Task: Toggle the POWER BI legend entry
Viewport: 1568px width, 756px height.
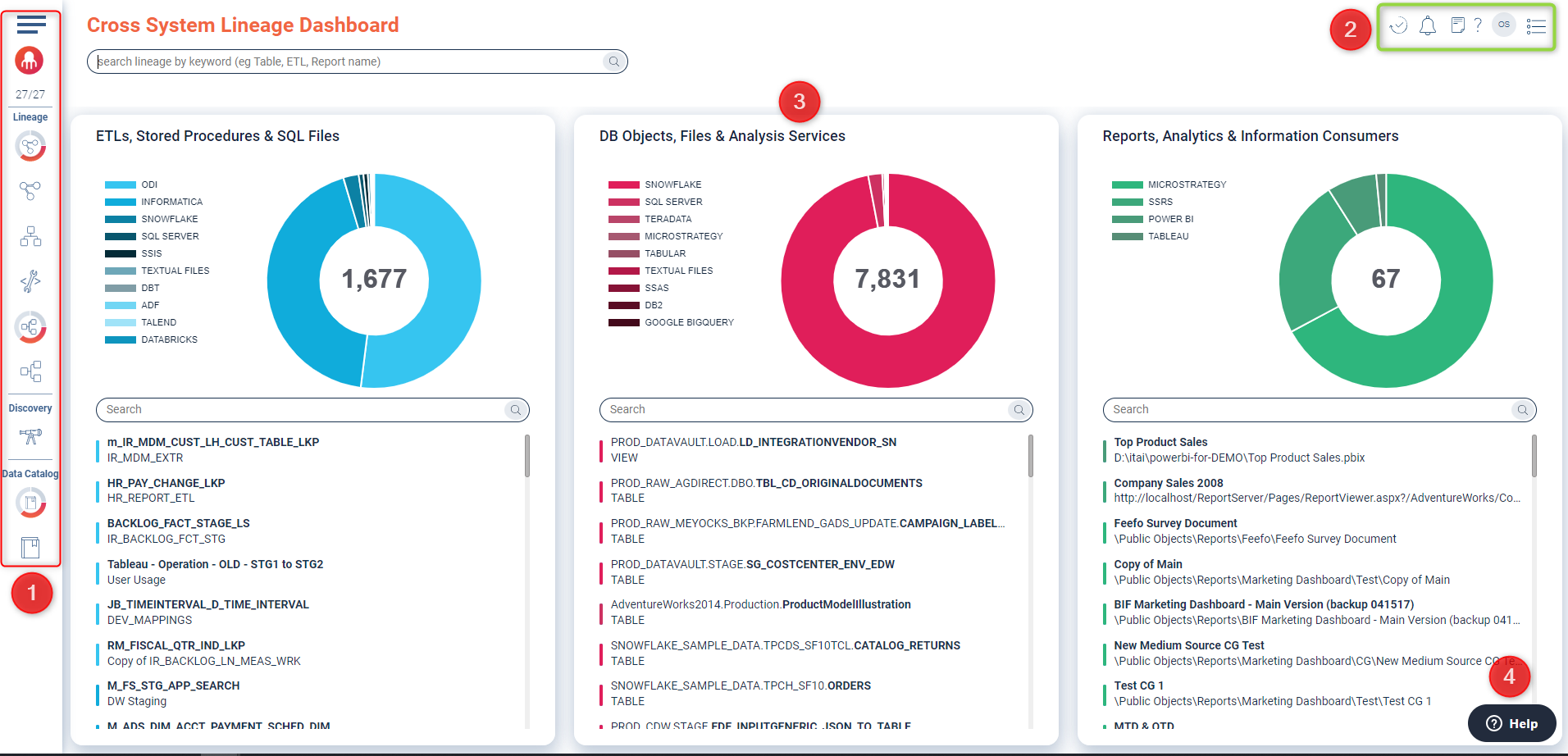Action: 1170,219
